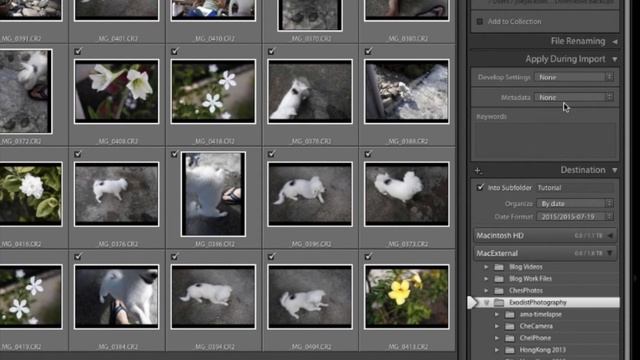Expand the File Renaming panel
This screenshot has width=640, height=360.
point(615,42)
